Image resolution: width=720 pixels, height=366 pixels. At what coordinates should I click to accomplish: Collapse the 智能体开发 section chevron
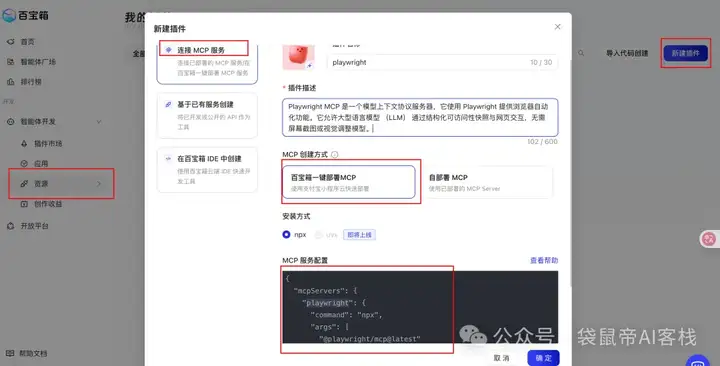coord(99,122)
